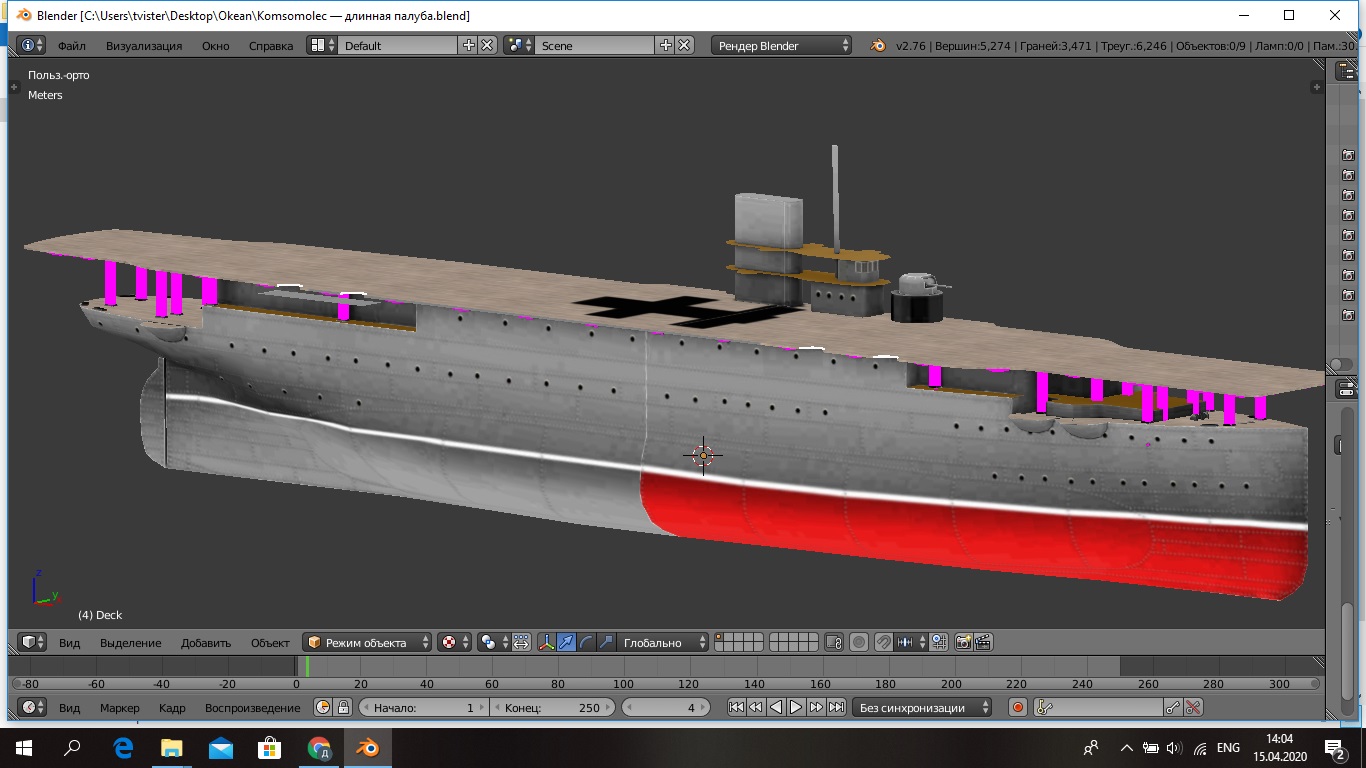Toggle the 3D manipulator widget icon

click(546, 642)
